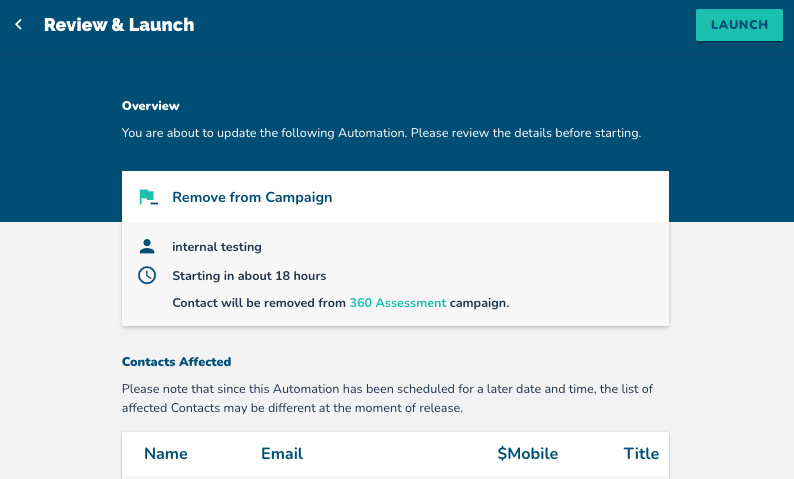Click the Overview heading
Viewport: 794px width, 479px height.
tap(150, 106)
